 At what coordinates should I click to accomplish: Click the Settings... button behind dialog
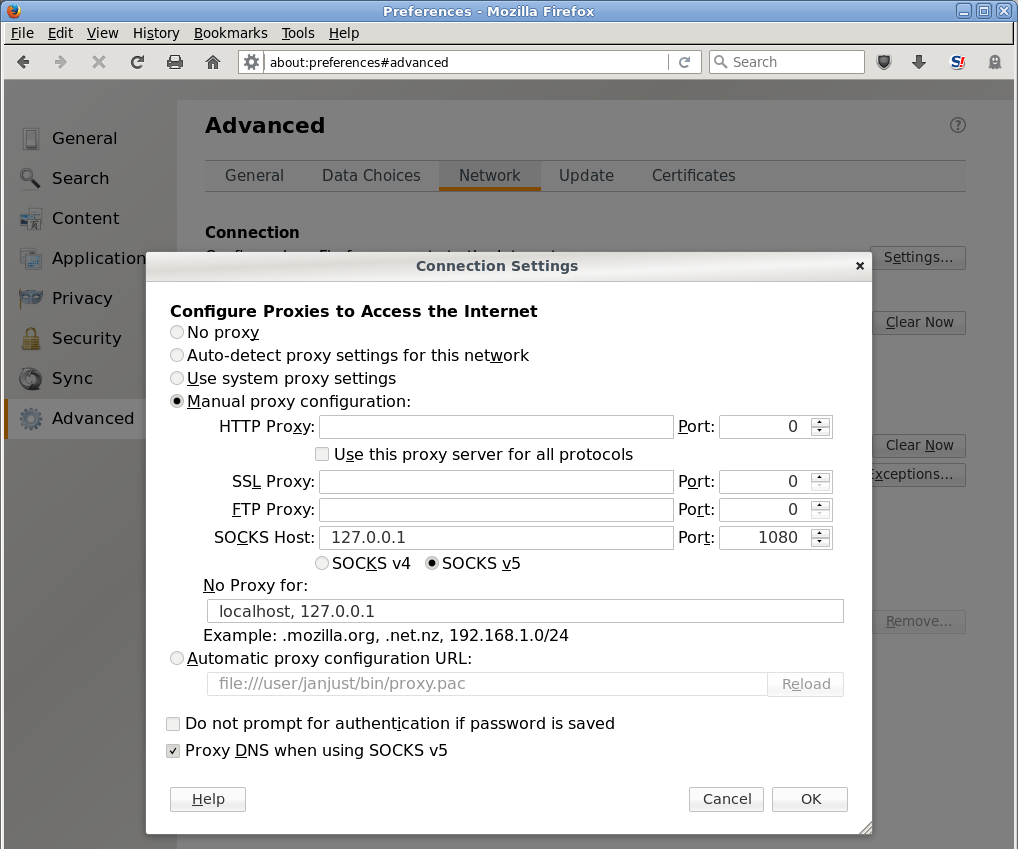[x=918, y=258]
